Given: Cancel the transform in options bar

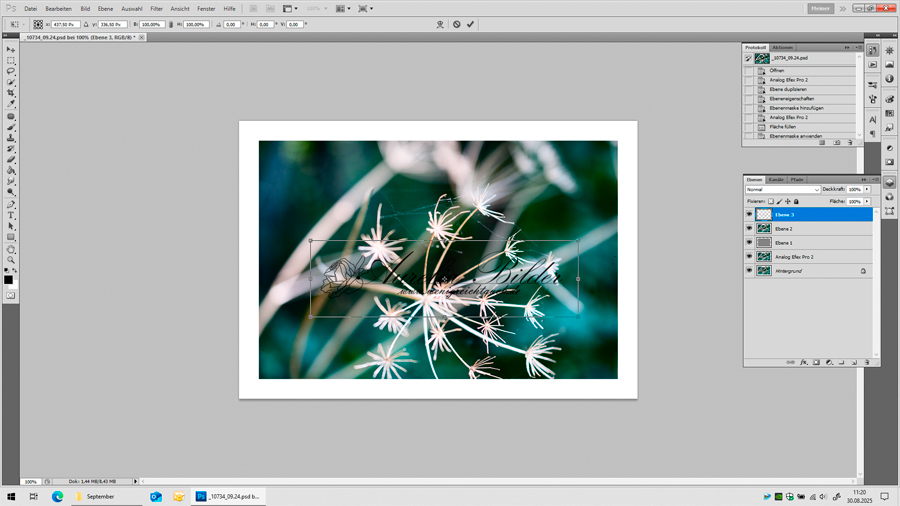Looking at the screenshot, I should (x=456, y=24).
